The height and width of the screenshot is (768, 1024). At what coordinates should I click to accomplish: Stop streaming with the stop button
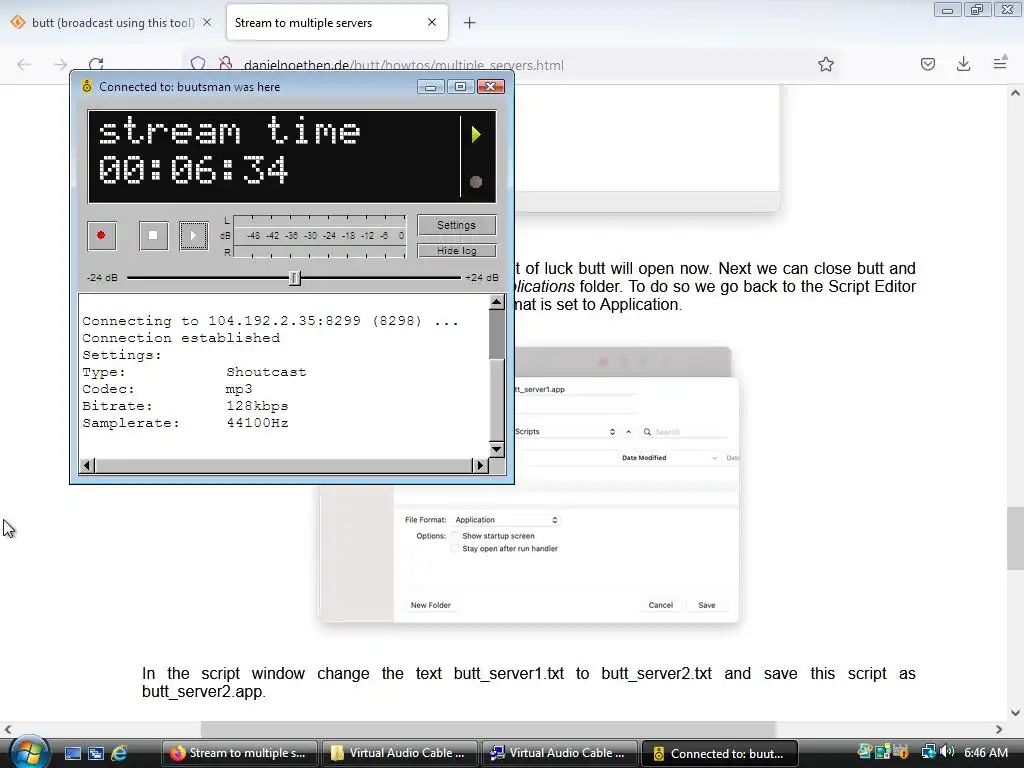(x=153, y=236)
